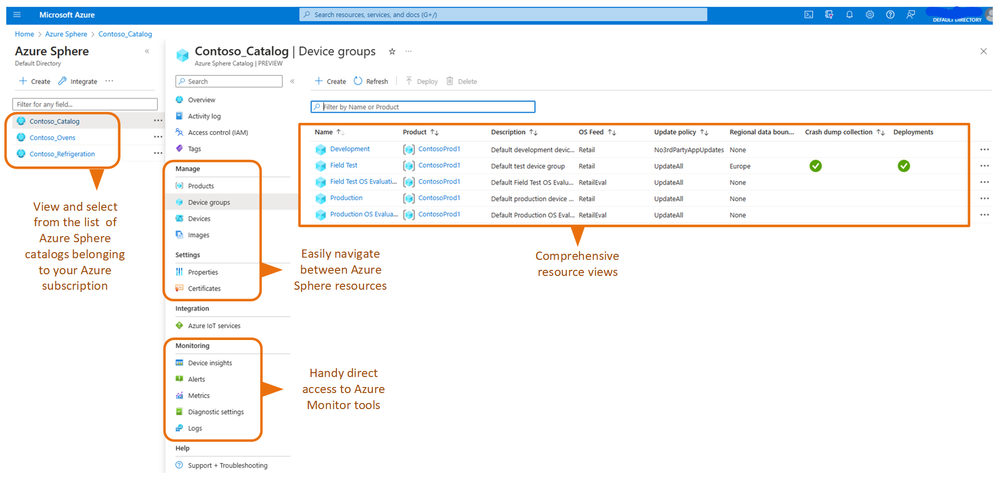Open row options for Production device group
This screenshot has height=480, width=999.
click(984, 199)
